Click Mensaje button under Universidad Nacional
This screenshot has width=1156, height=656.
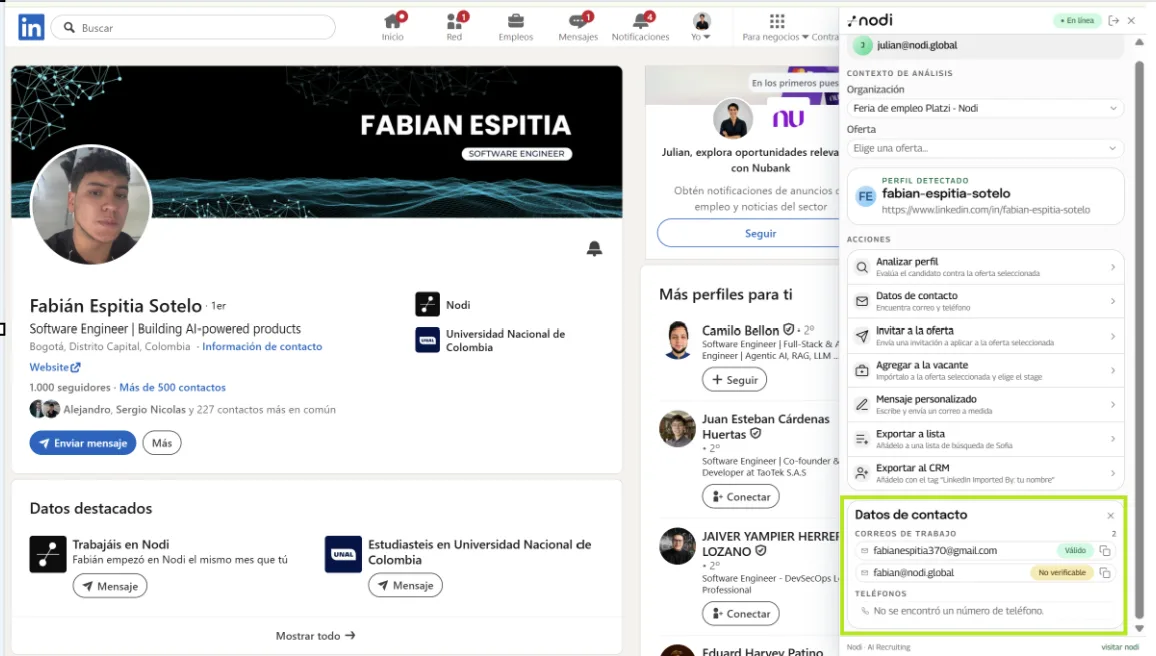405,585
